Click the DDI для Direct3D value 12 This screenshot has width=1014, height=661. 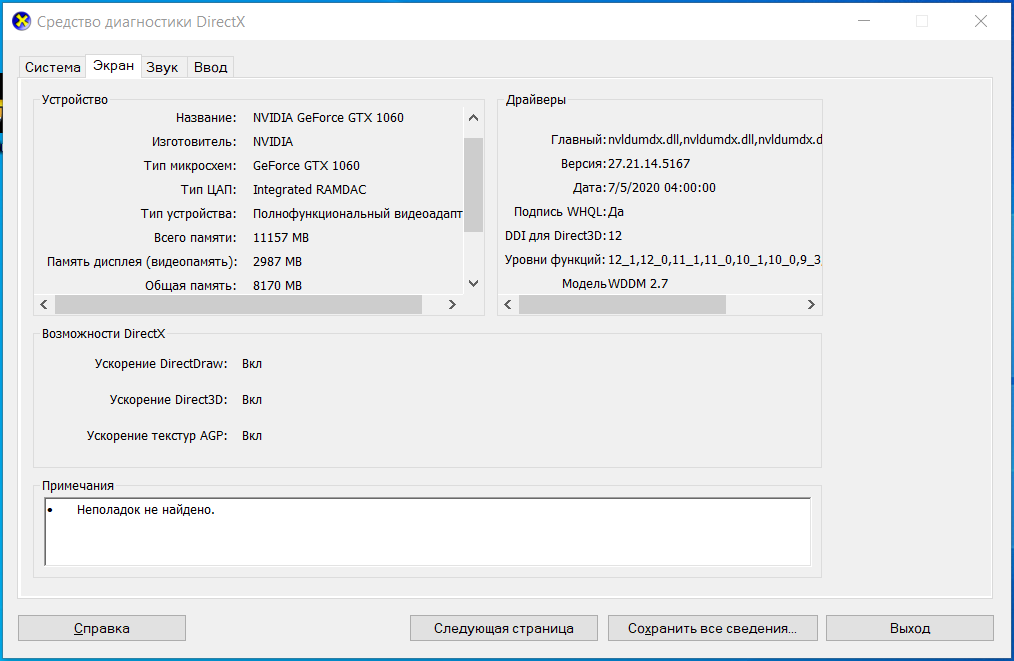tap(614, 235)
